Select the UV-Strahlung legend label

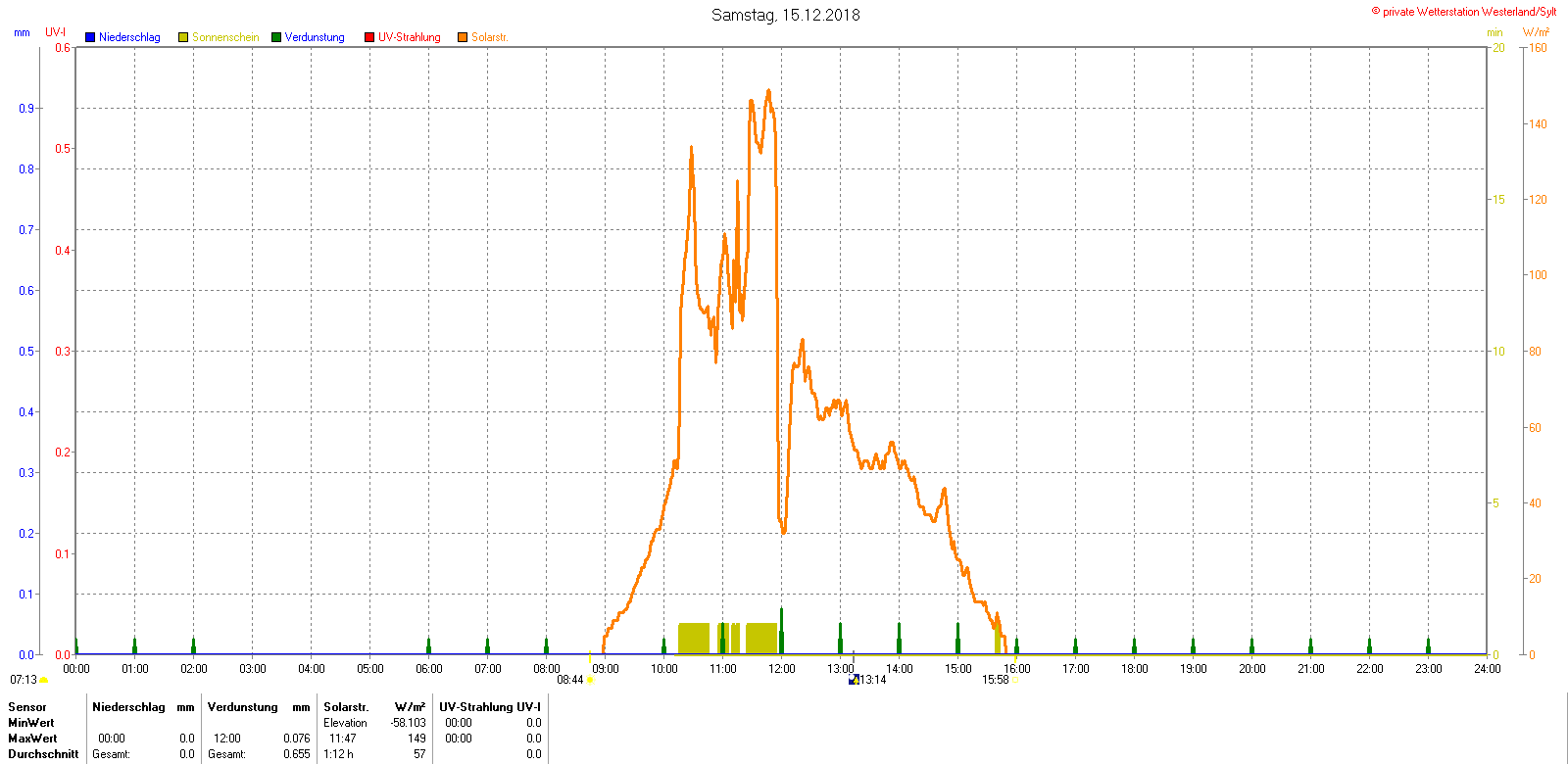click(x=410, y=37)
